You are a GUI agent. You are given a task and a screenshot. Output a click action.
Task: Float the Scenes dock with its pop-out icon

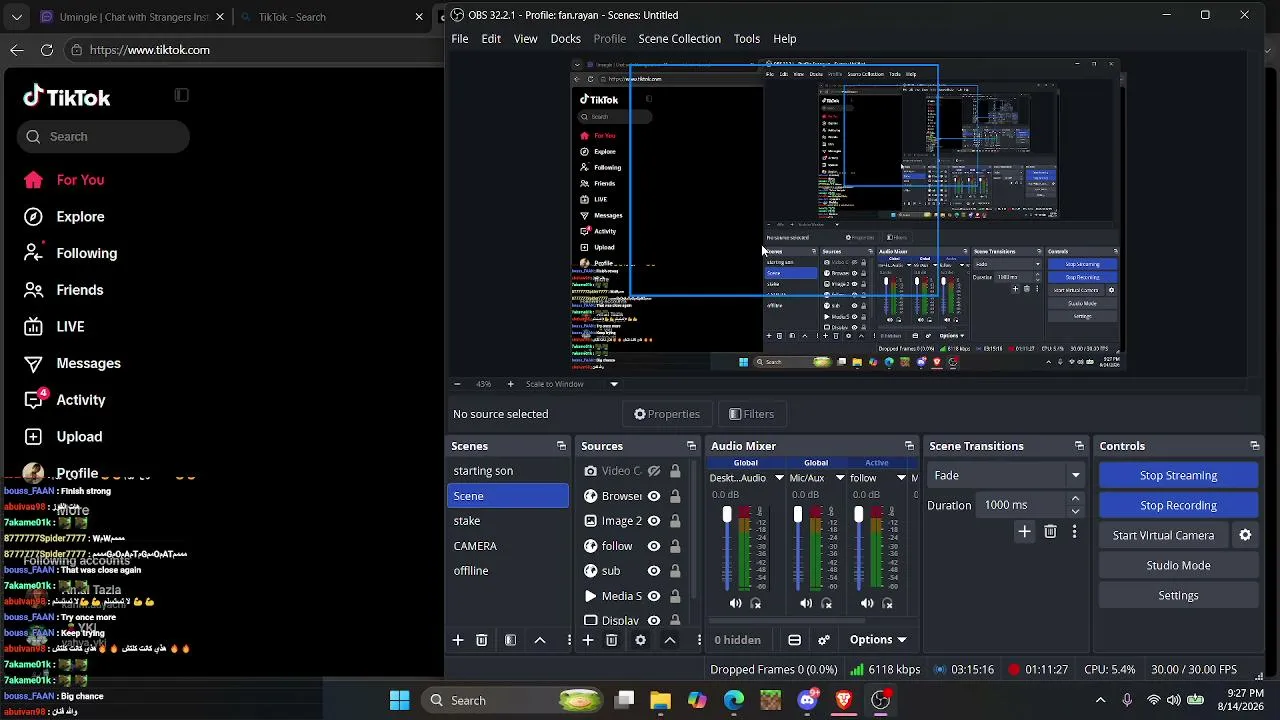tap(561, 446)
